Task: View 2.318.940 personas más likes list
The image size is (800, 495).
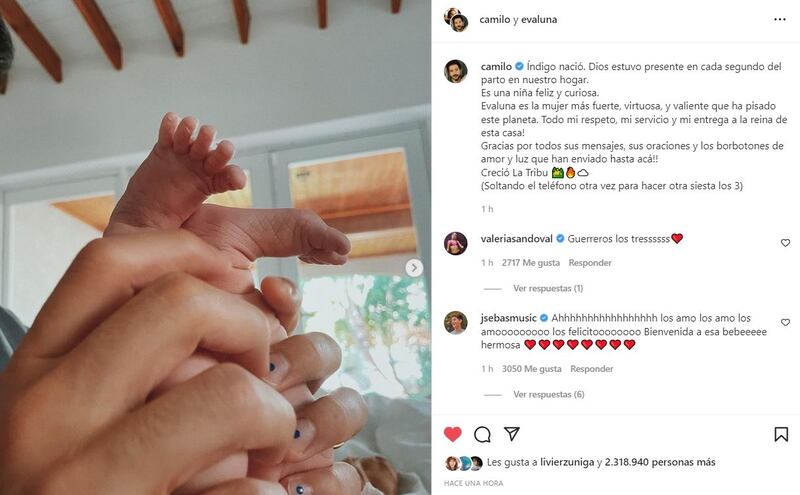Action: [x=660, y=462]
